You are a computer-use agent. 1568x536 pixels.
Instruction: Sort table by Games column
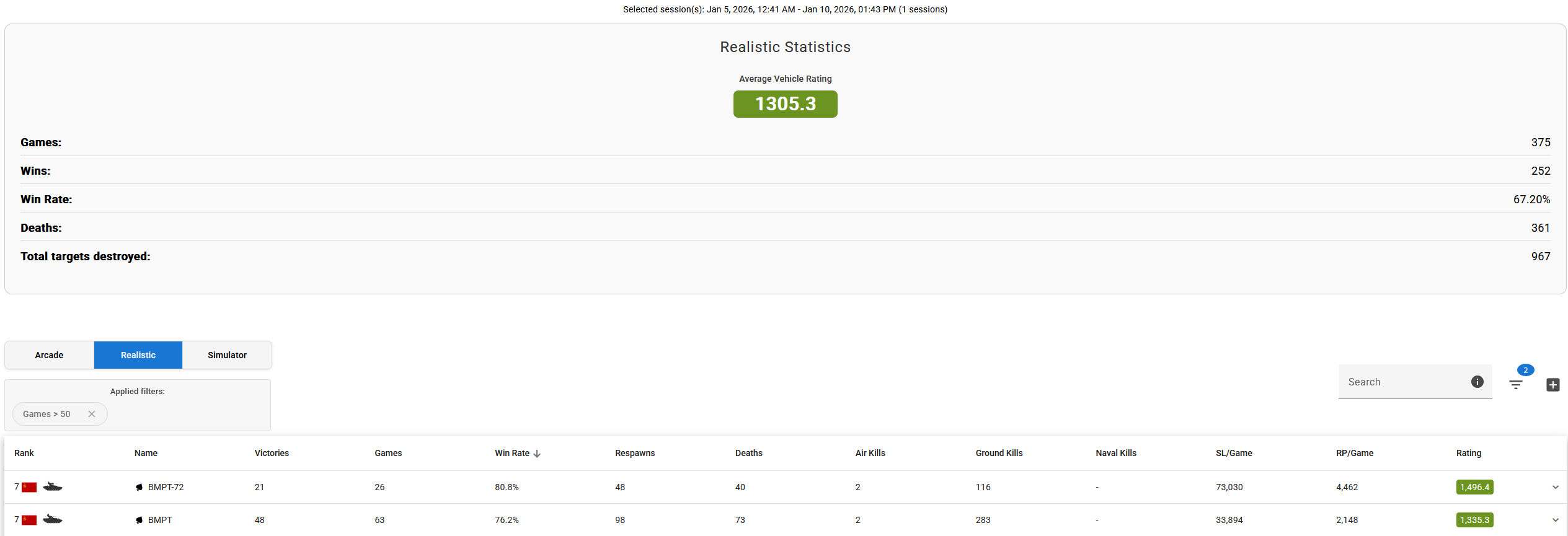tap(388, 453)
